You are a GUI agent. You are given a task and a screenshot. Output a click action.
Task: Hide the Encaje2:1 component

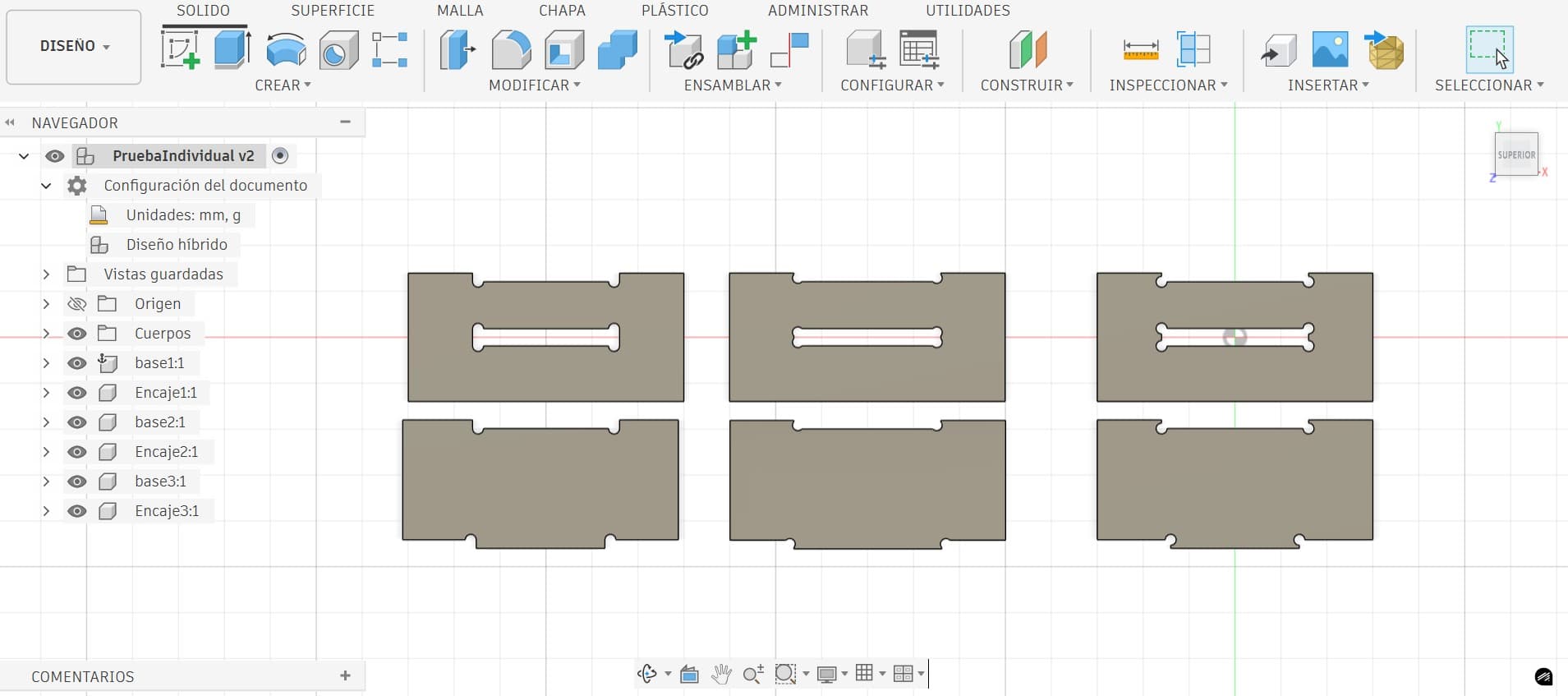76,452
